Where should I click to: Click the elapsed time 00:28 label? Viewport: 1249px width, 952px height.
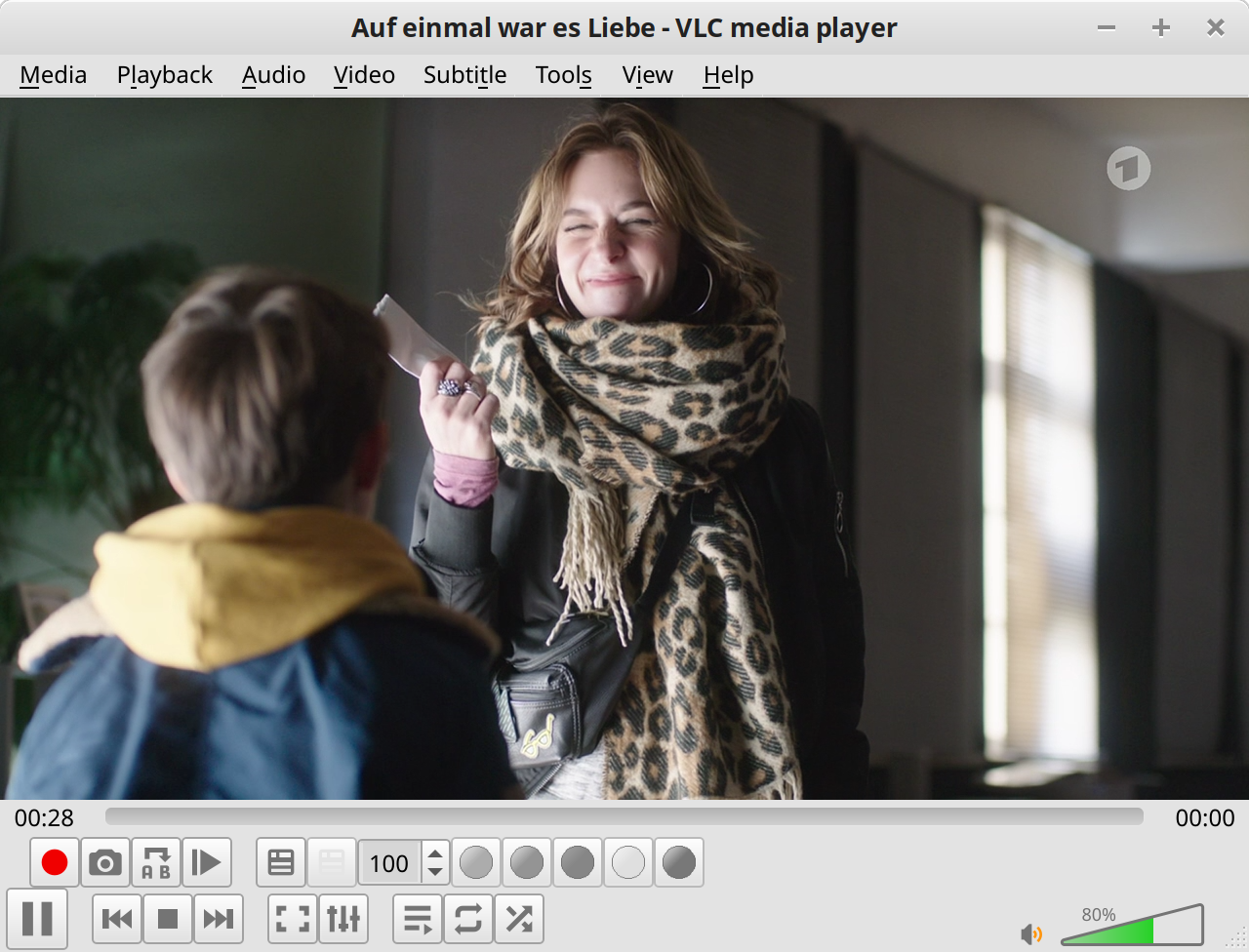[44, 817]
